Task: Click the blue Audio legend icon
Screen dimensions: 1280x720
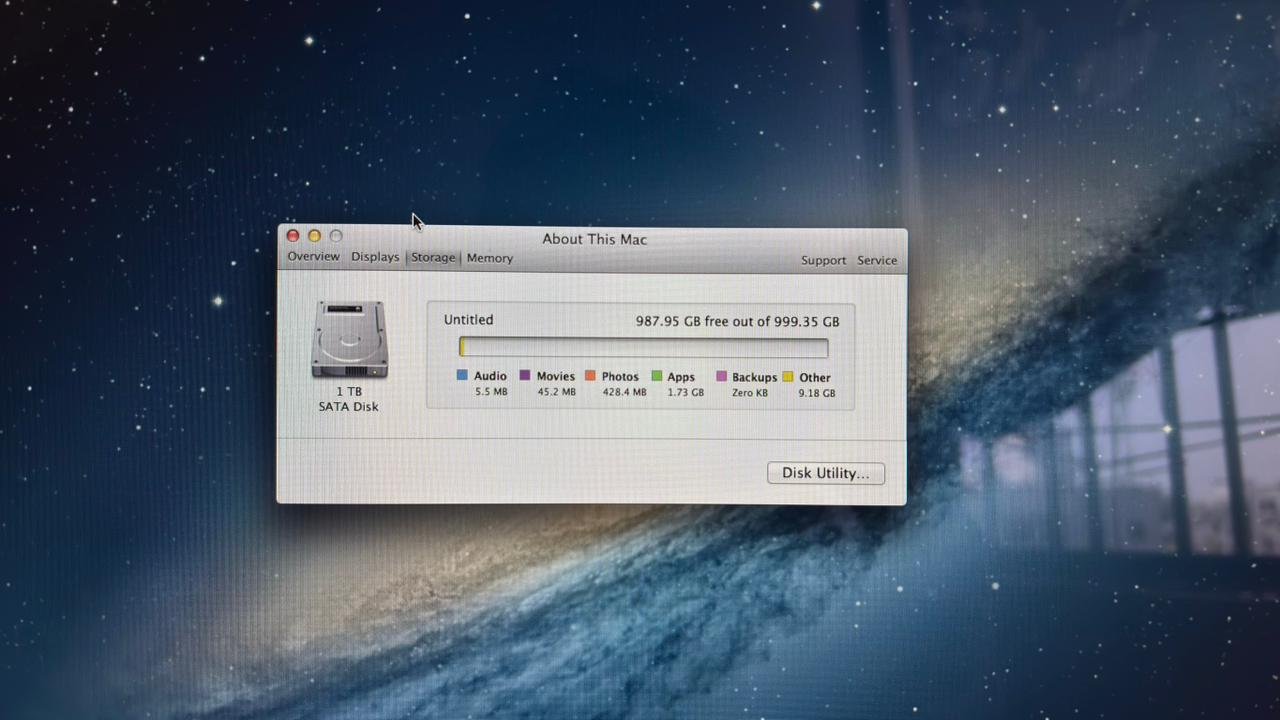Action: pyautogui.click(x=461, y=375)
